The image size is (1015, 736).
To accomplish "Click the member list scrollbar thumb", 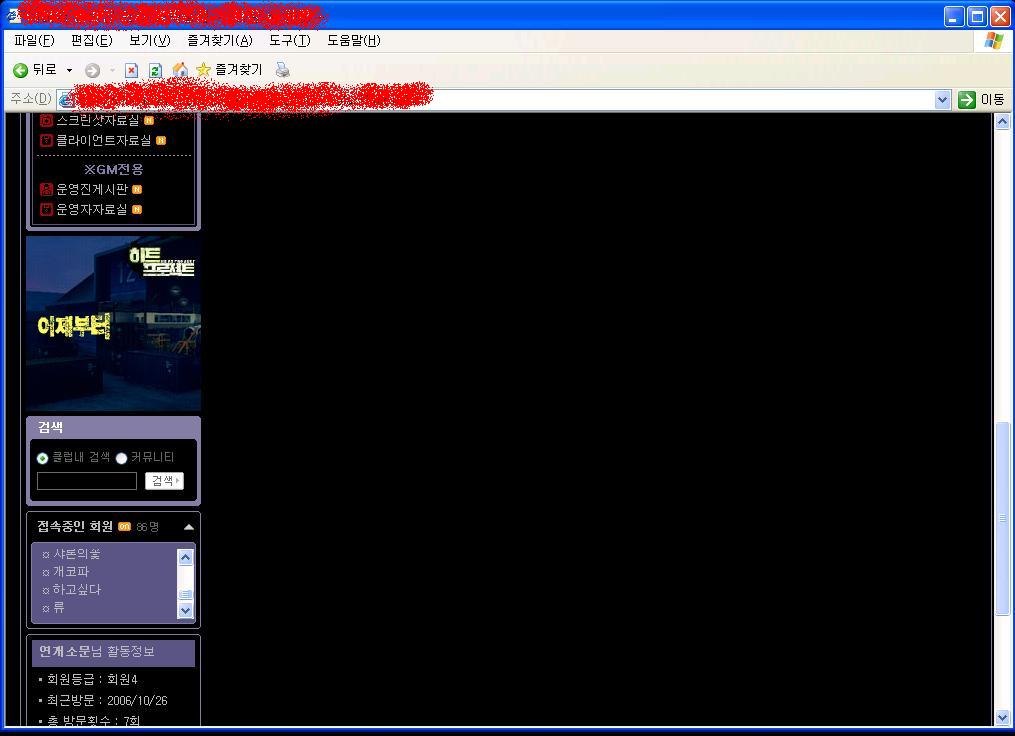I will tap(185, 594).
